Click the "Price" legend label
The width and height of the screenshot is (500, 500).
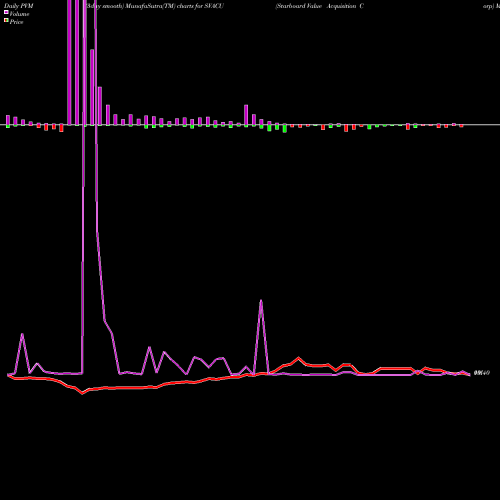click(x=16, y=22)
